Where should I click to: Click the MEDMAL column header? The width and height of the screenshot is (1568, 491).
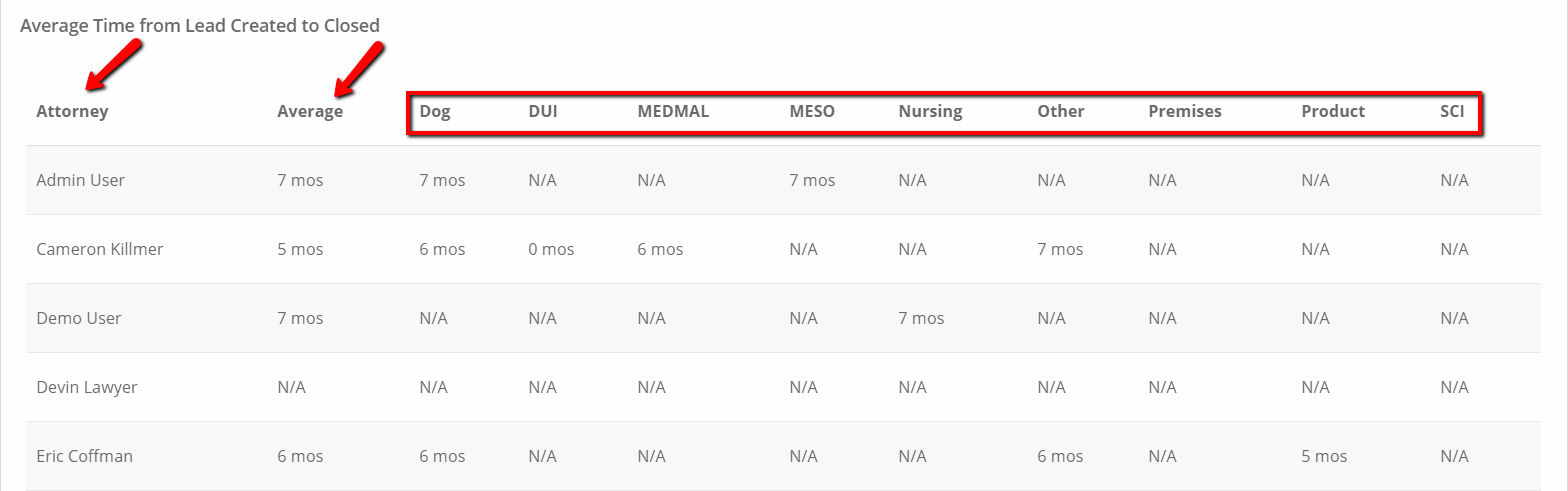point(673,111)
